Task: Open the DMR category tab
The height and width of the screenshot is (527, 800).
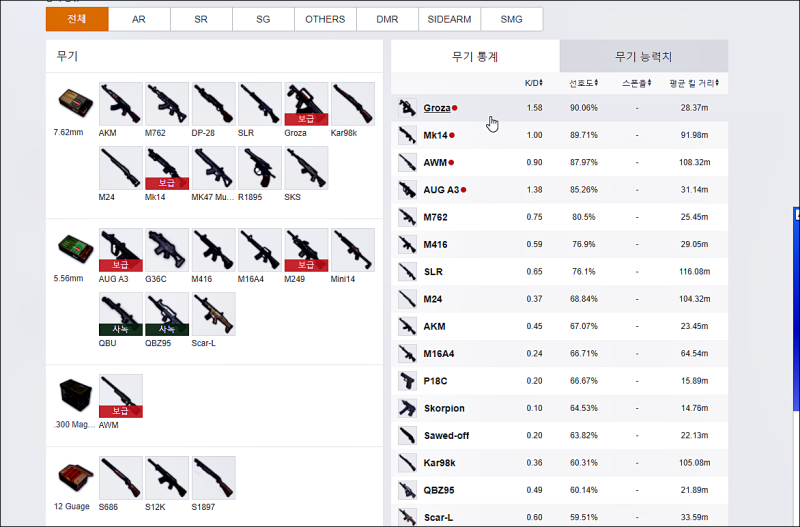Action: click(x=387, y=19)
